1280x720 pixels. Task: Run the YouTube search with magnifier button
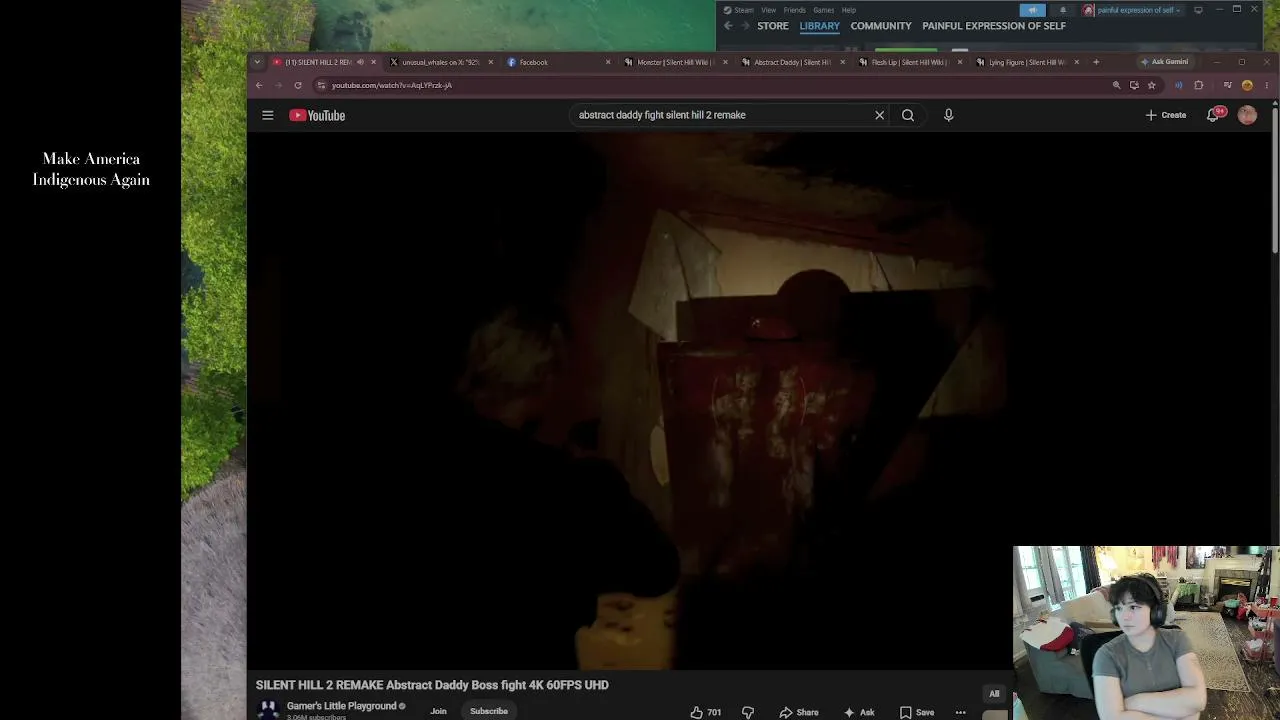coord(908,115)
